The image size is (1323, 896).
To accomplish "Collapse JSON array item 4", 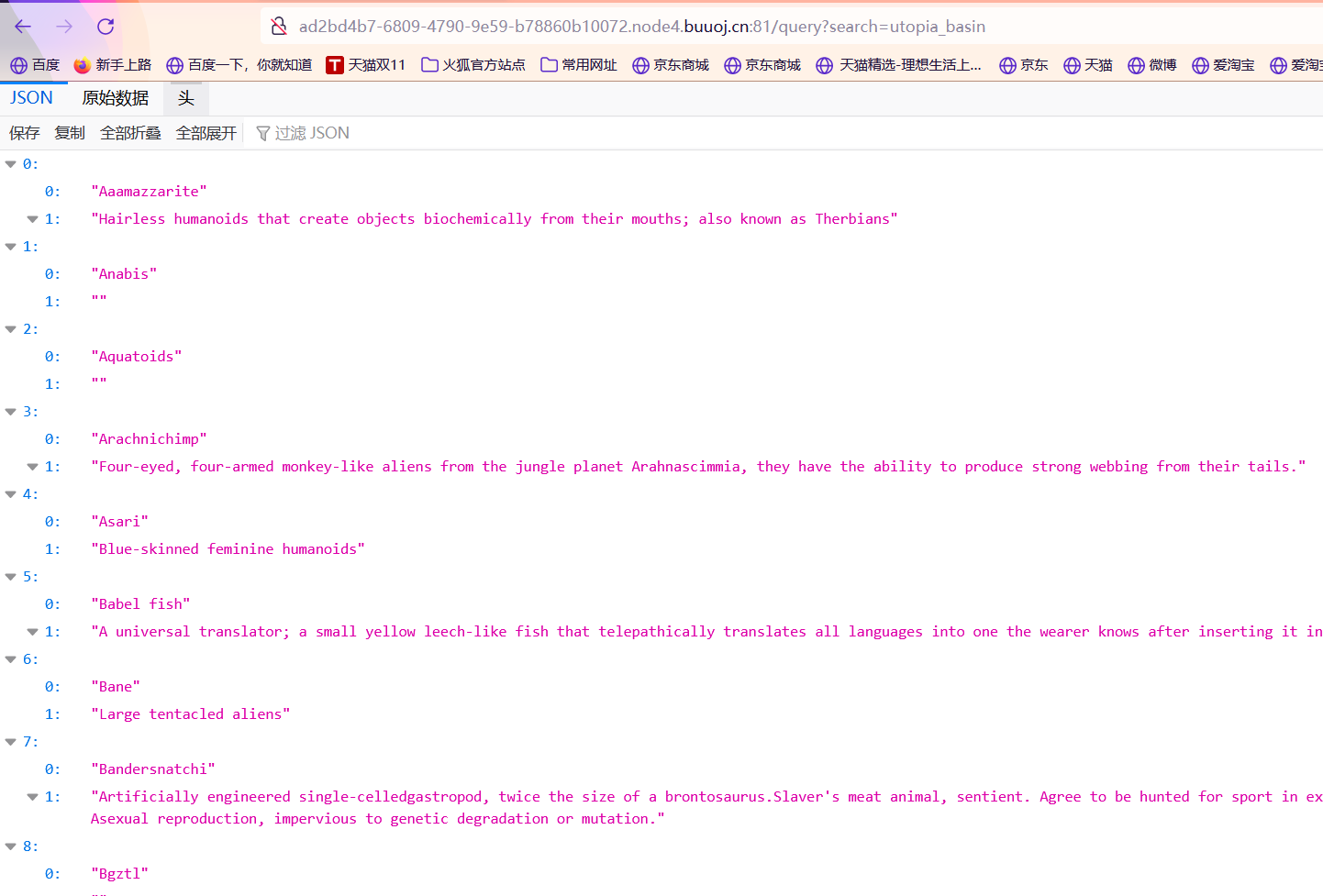I will (11, 494).
